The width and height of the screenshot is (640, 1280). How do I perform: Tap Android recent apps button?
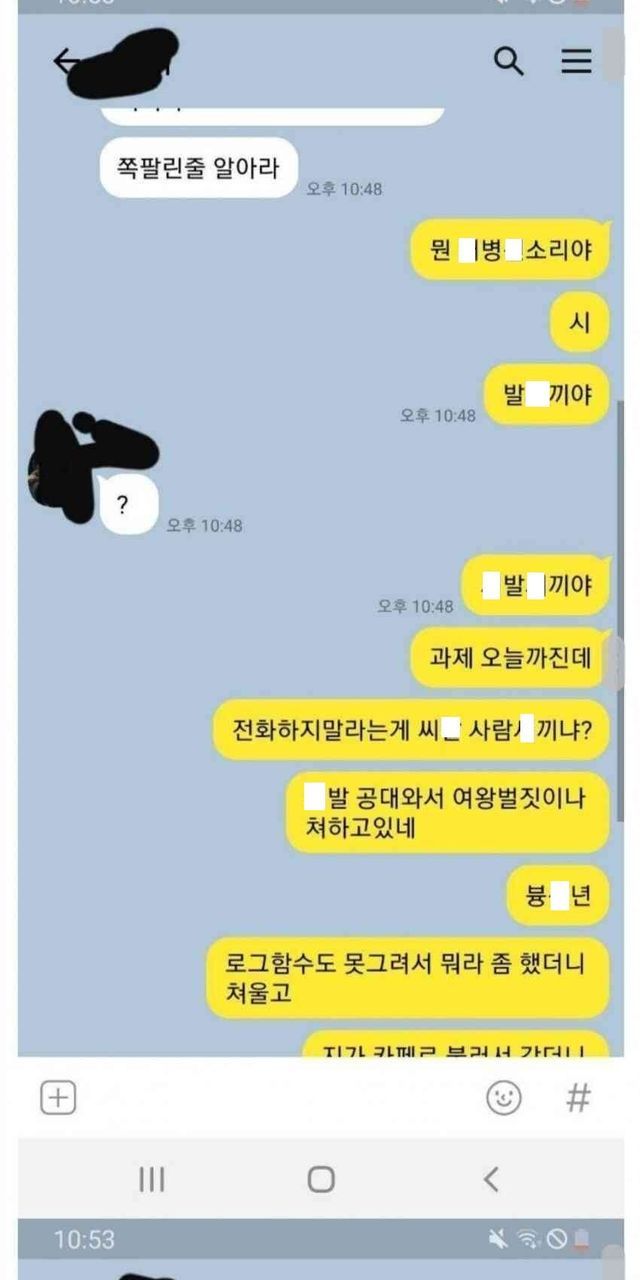(x=151, y=1180)
